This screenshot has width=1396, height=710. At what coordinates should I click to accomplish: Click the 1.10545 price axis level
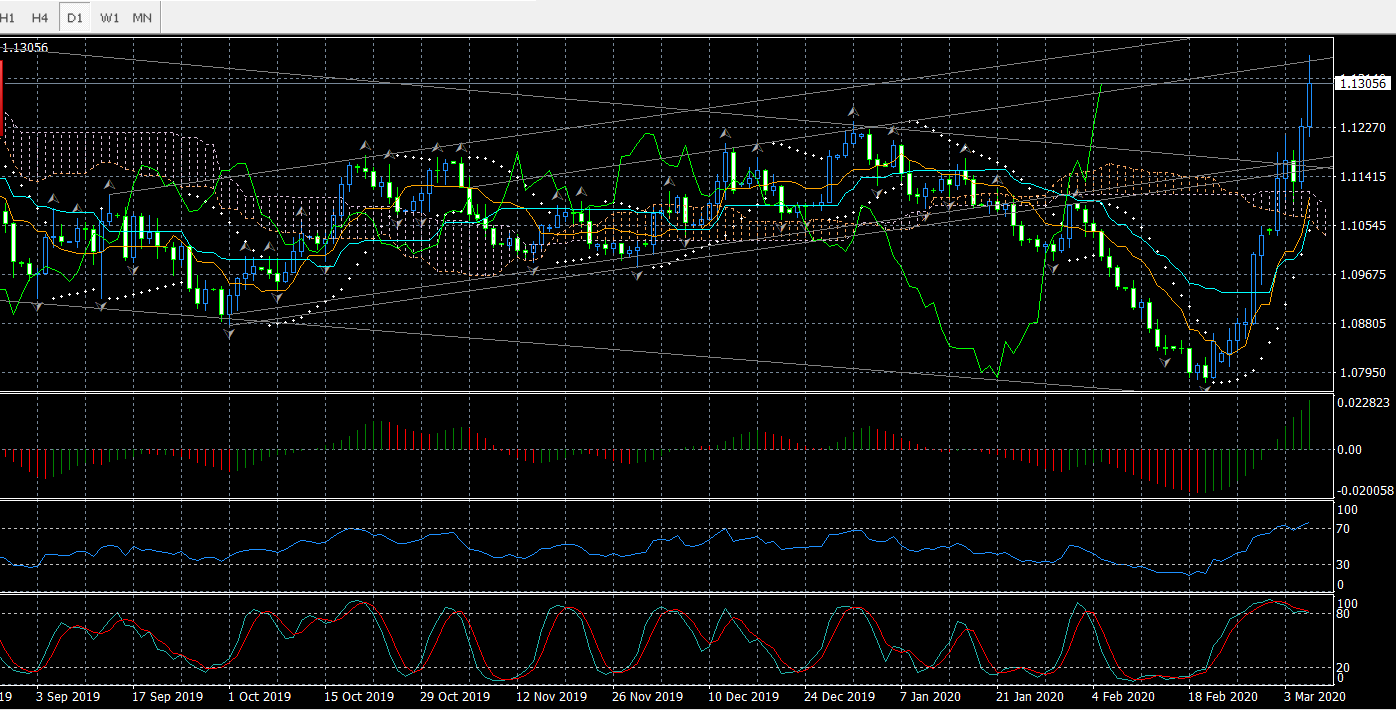(1364, 226)
